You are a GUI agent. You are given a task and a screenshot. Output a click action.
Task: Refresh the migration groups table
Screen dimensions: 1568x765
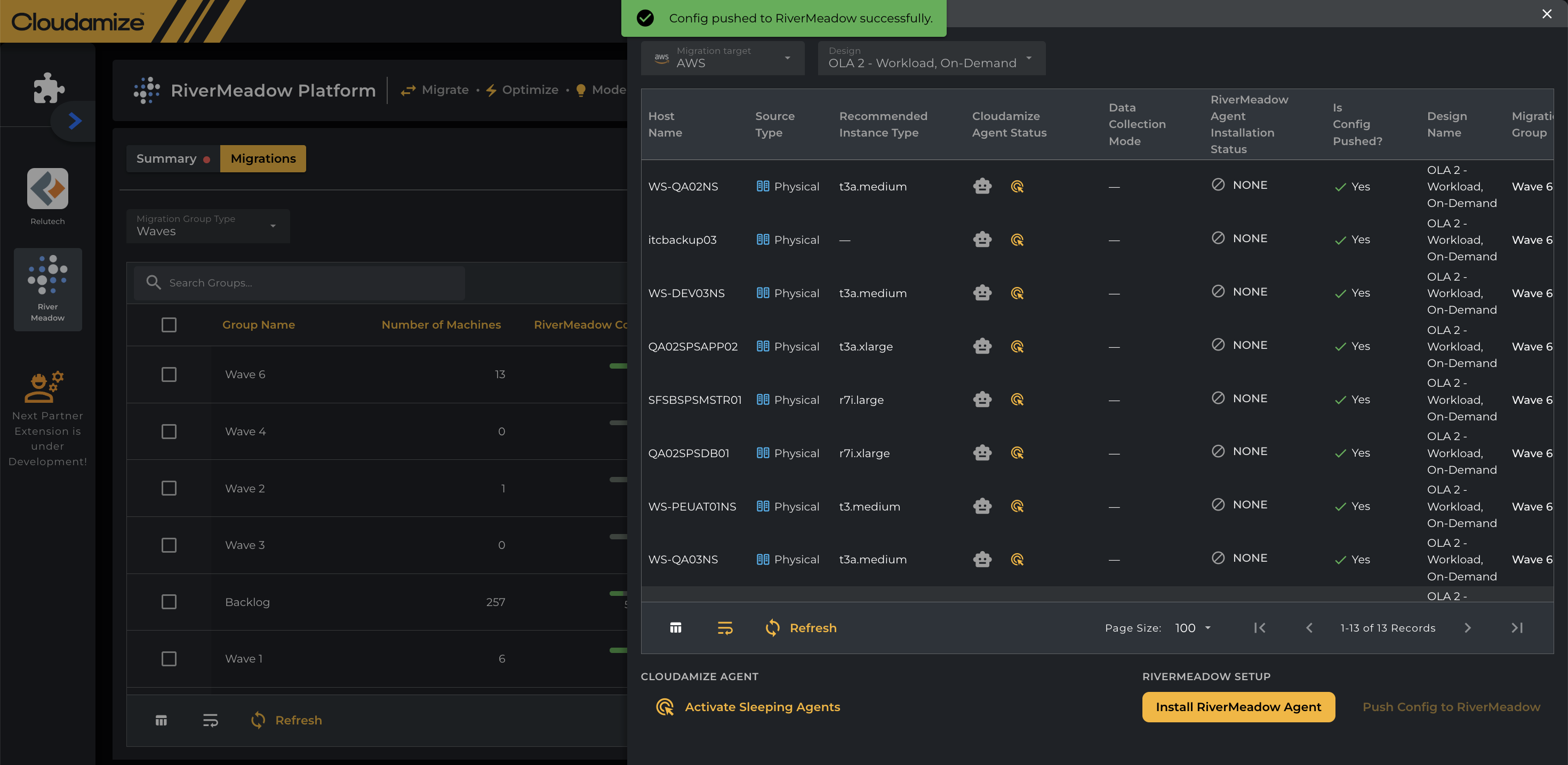point(286,721)
